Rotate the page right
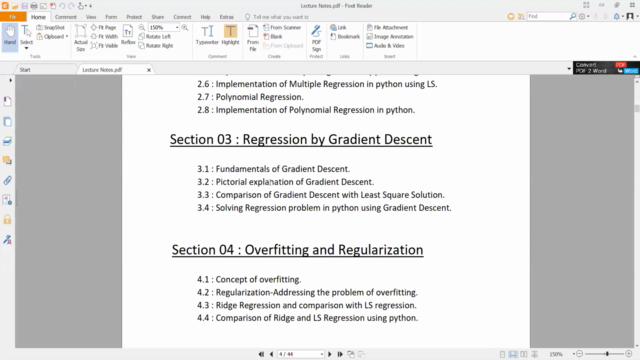 (156, 45)
